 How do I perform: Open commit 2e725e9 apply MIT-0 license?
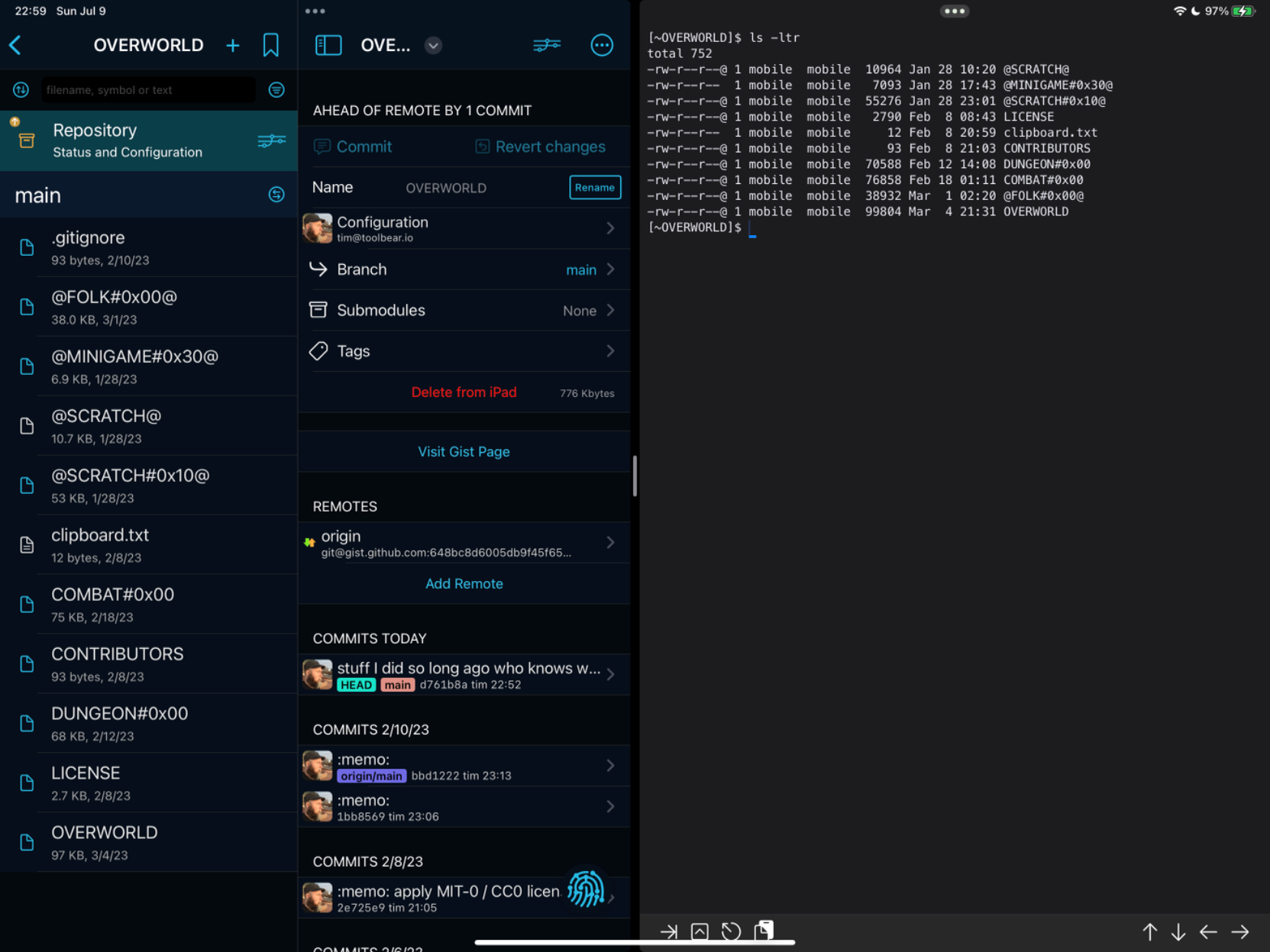point(464,898)
